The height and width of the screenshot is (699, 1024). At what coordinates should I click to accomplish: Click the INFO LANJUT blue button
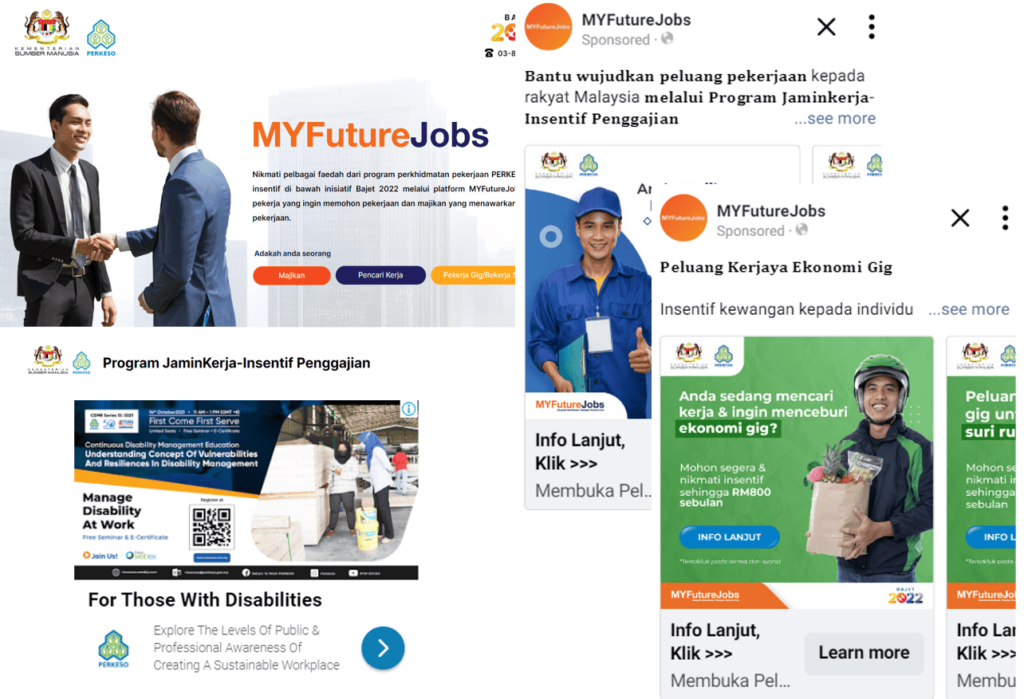[729, 537]
